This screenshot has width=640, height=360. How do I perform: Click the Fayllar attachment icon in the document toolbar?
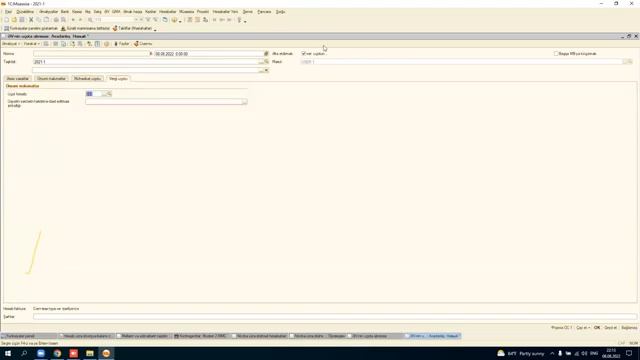[122, 44]
